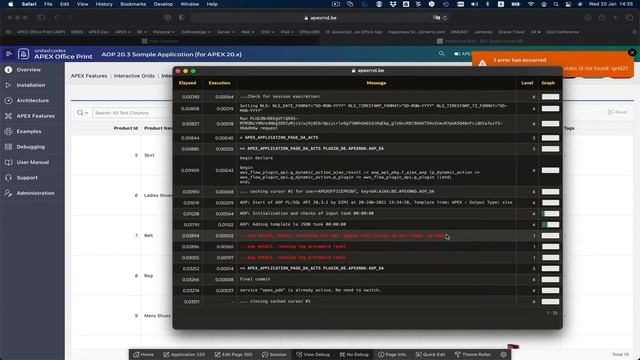The image size is (640, 360).
Task: Open the Safari File menu
Action: tap(48, 4)
